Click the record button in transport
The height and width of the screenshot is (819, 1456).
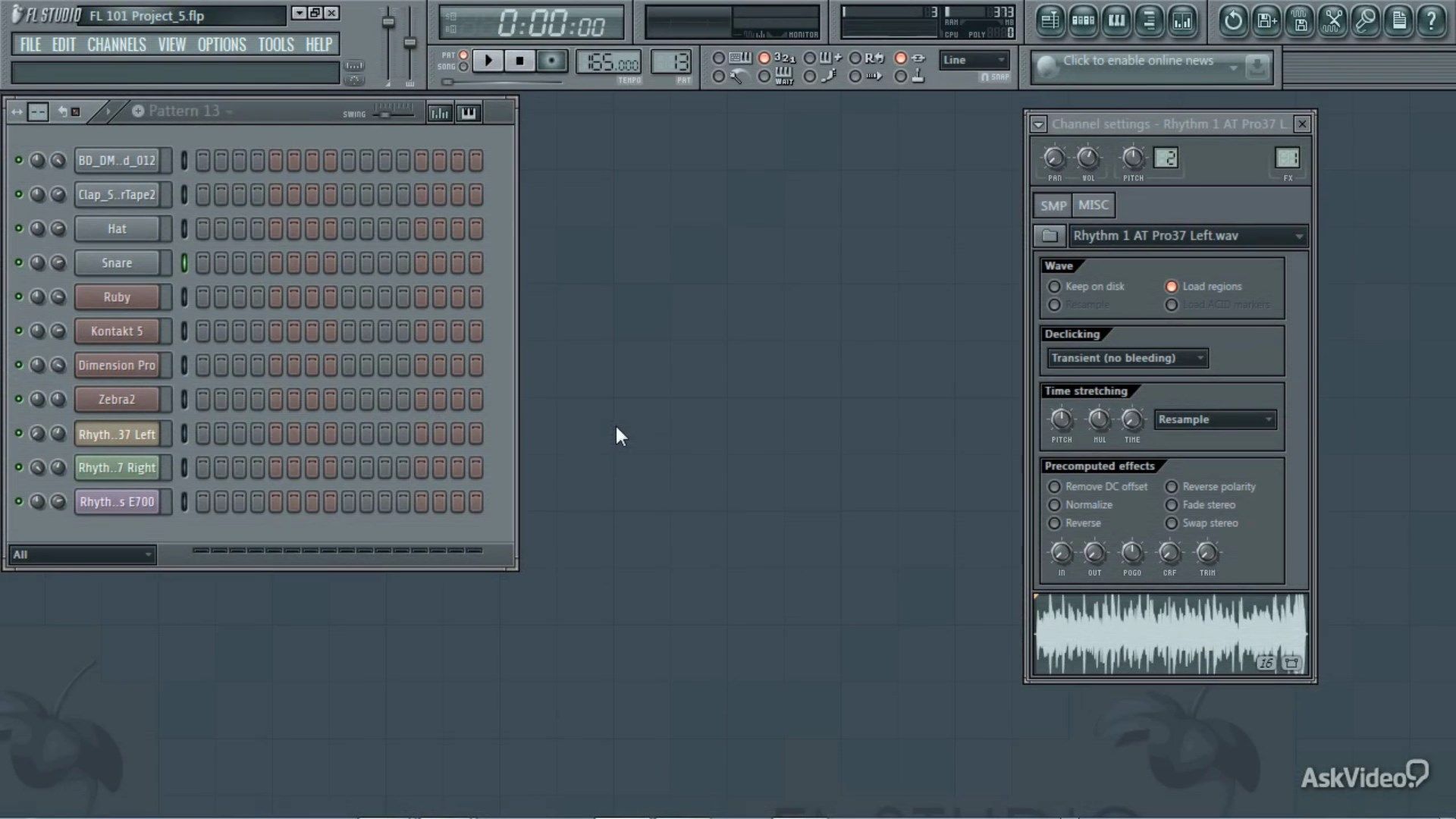point(553,62)
